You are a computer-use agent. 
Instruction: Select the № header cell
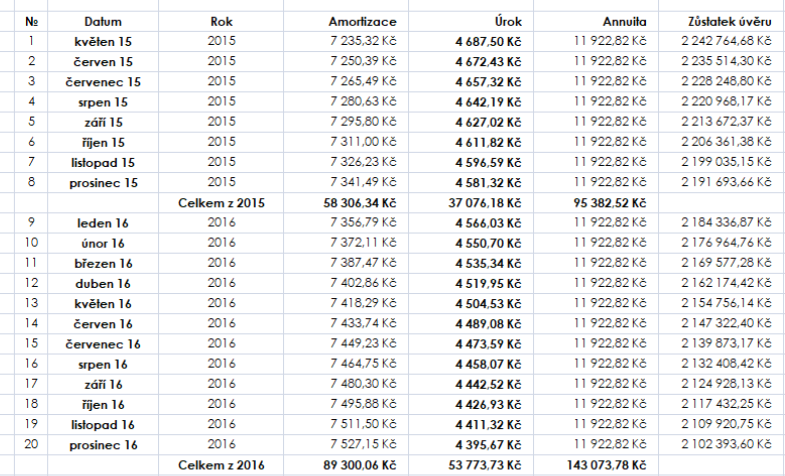(30, 20)
